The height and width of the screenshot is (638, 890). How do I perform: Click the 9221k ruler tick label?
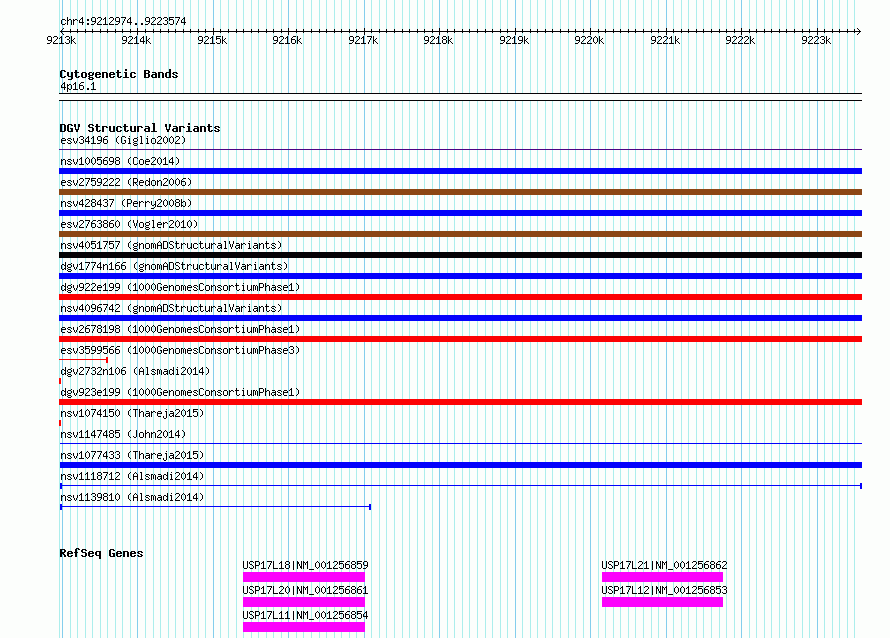coord(665,40)
